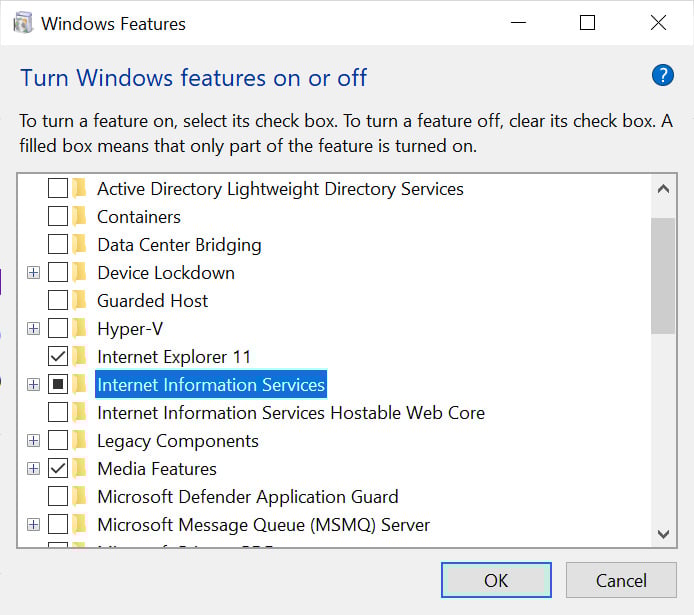
Task: Enable Active Directory Lightweight Directory Services checkbox
Action: [x=58, y=188]
